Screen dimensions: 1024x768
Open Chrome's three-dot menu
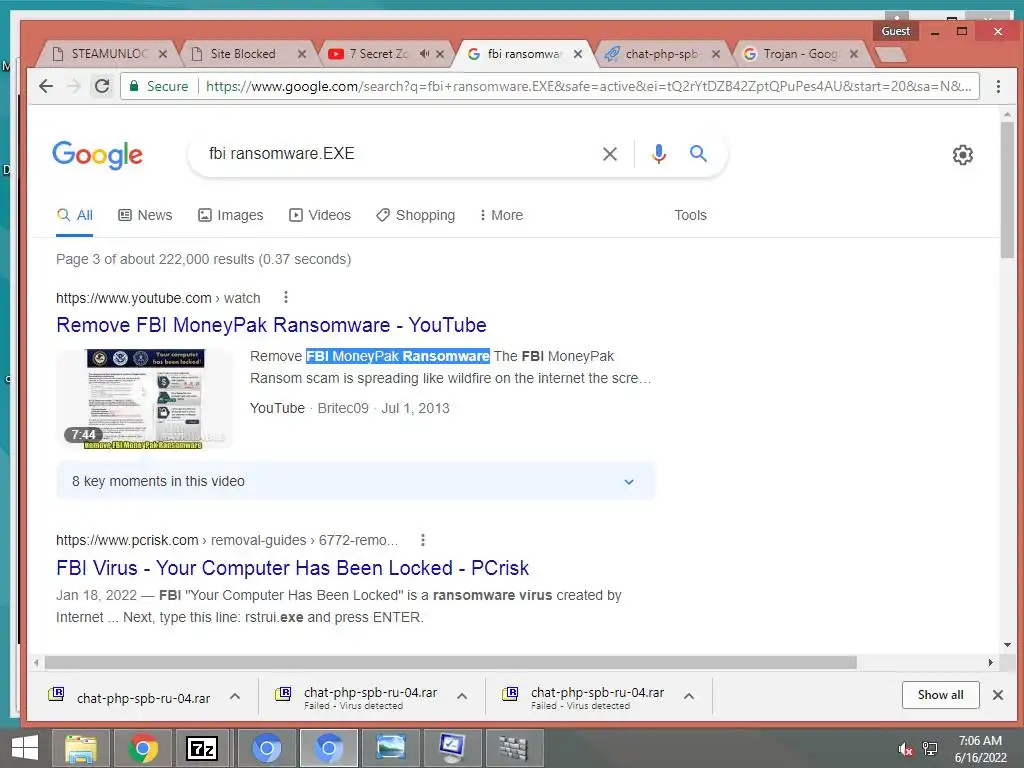pos(998,86)
